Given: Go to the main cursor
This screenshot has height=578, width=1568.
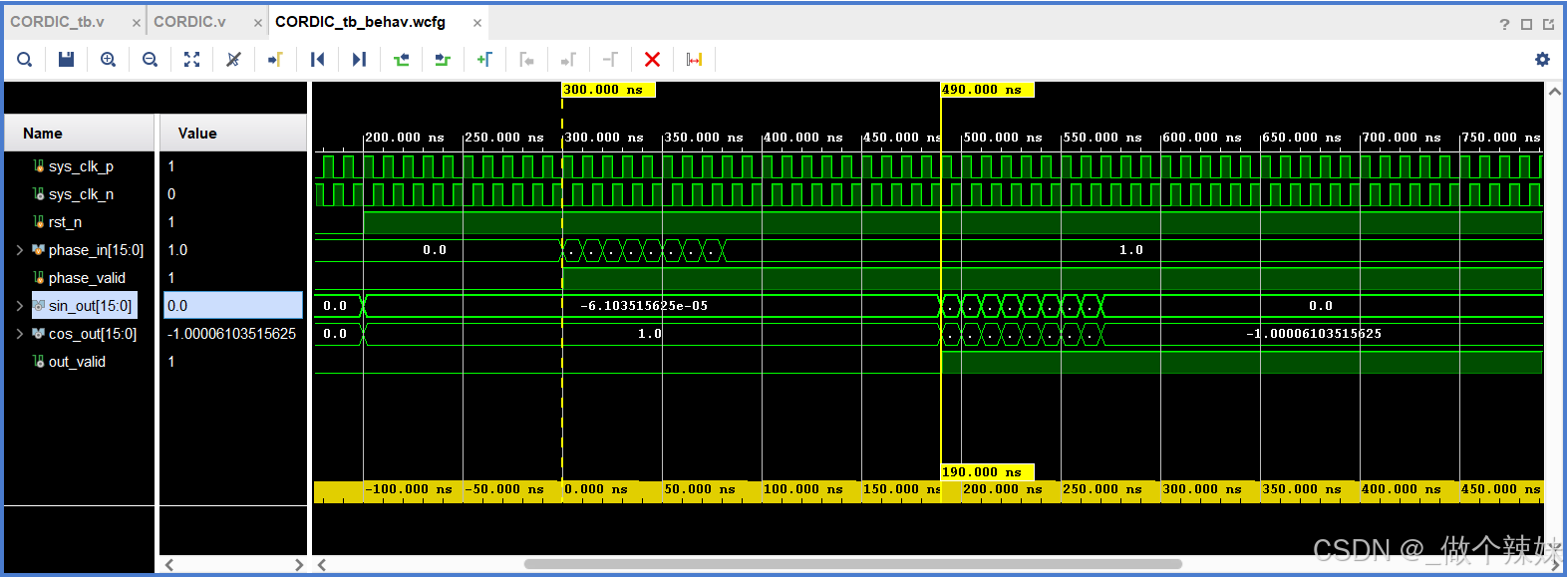Looking at the screenshot, I should point(275,60).
